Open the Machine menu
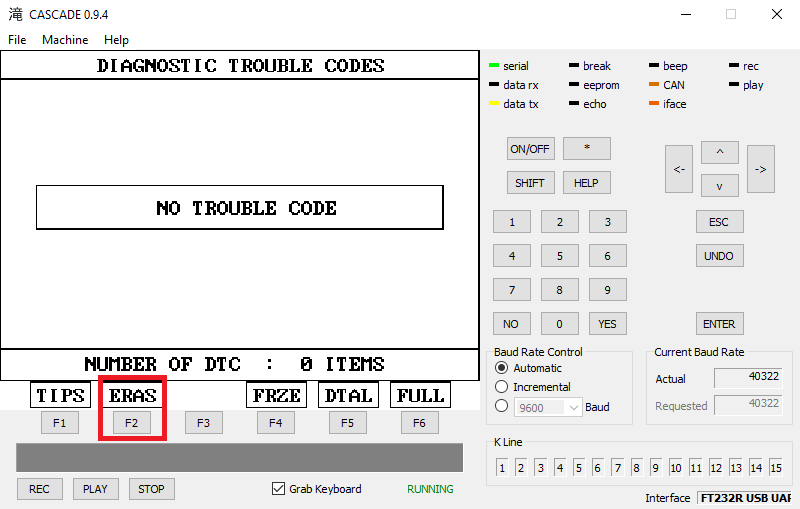This screenshot has height=509, width=800. coord(65,40)
